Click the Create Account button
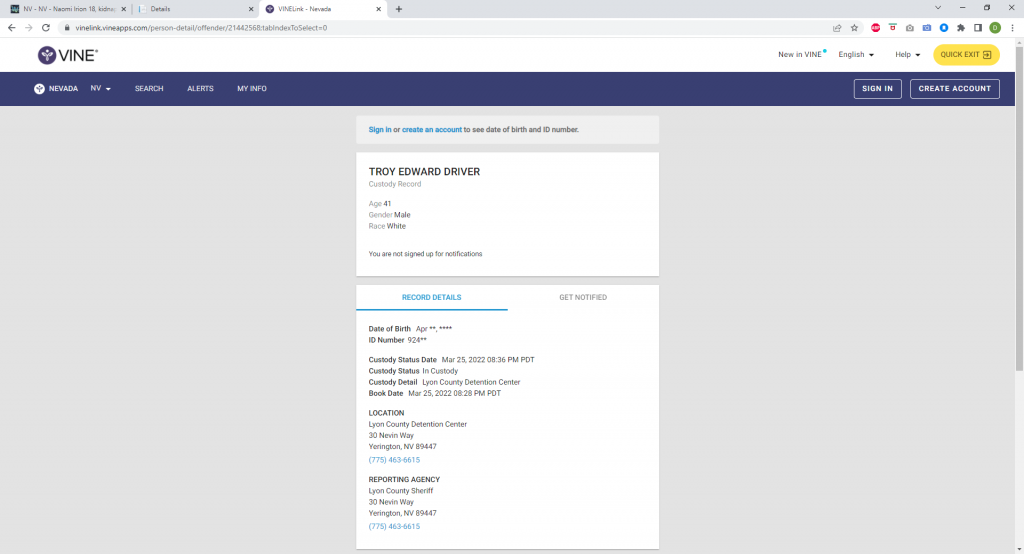 tap(954, 89)
